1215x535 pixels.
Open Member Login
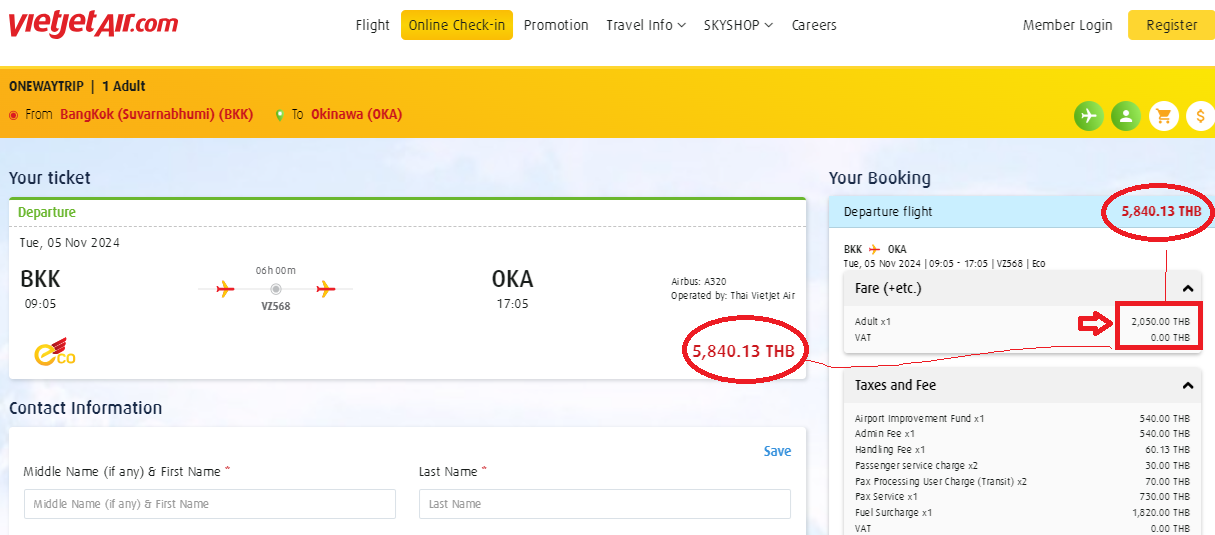(x=1067, y=25)
